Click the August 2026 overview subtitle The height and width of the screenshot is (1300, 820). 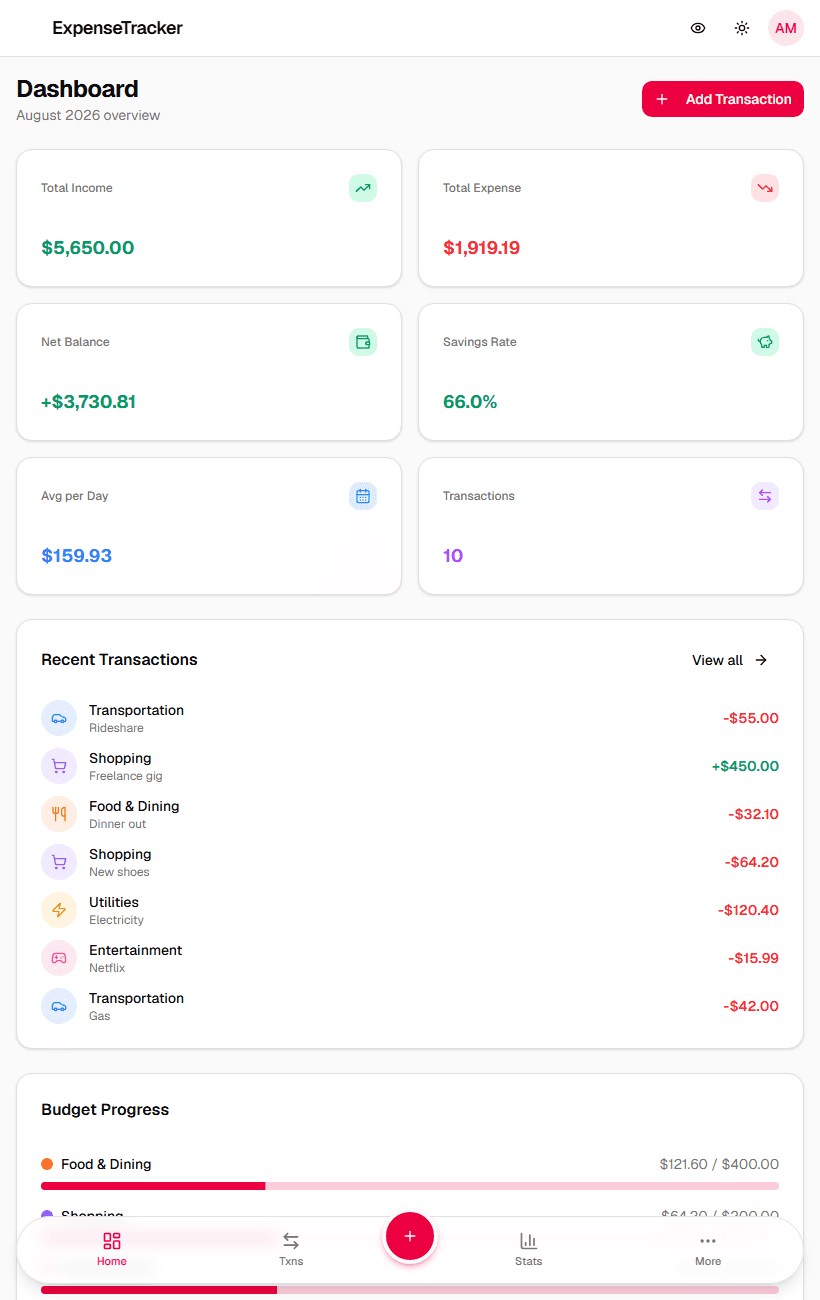[88, 115]
